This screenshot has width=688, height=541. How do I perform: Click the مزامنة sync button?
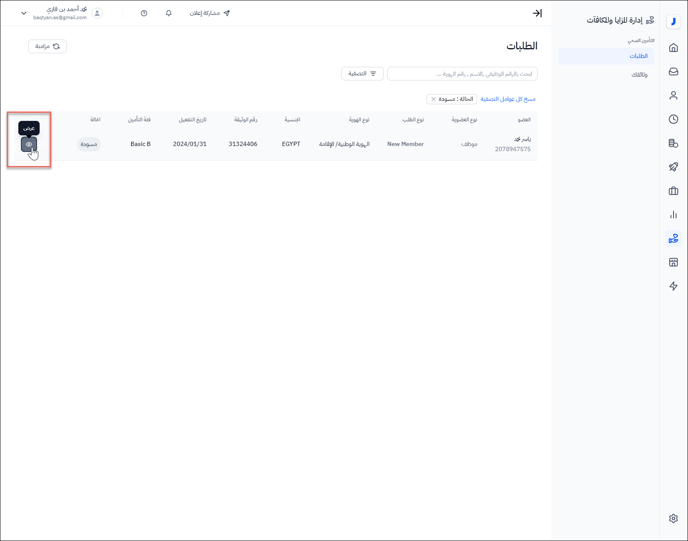tap(47, 46)
